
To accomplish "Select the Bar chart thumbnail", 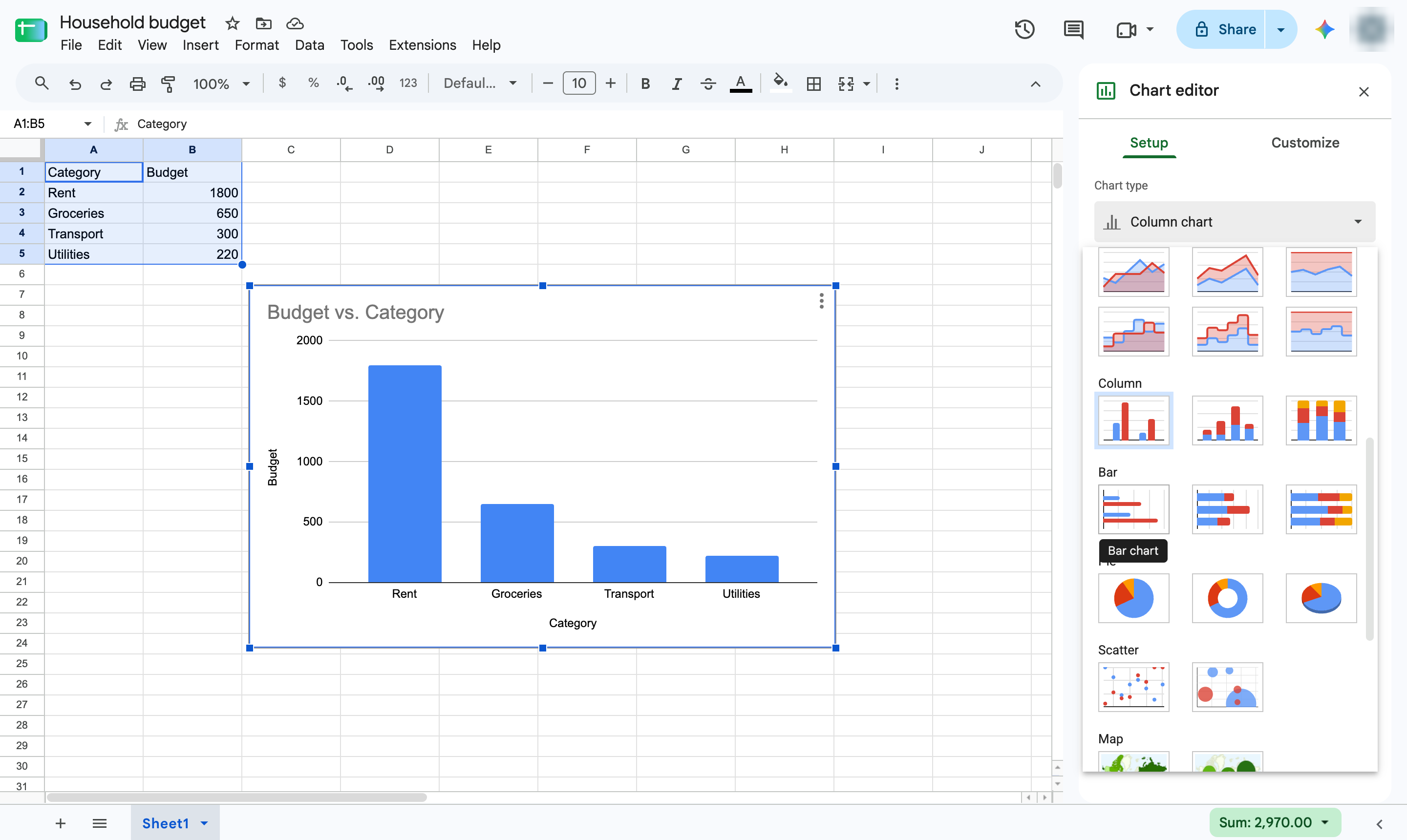I will (1133, 509).
